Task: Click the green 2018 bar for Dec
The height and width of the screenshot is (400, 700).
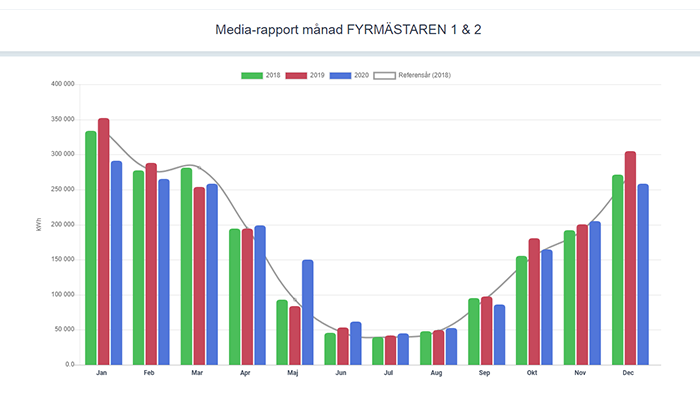Action: (x=617, y=270)
